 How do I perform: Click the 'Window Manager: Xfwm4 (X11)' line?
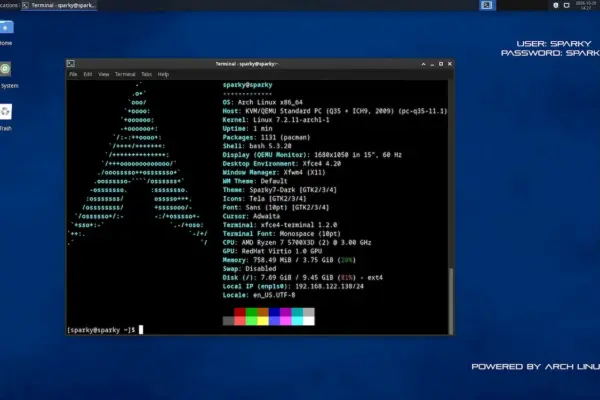(274, 173)
